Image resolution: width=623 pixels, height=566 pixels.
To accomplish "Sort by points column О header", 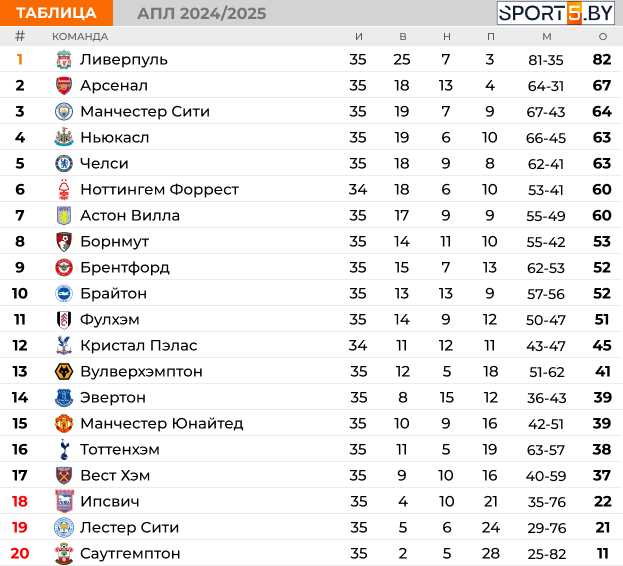I will [x=603, y=37].
